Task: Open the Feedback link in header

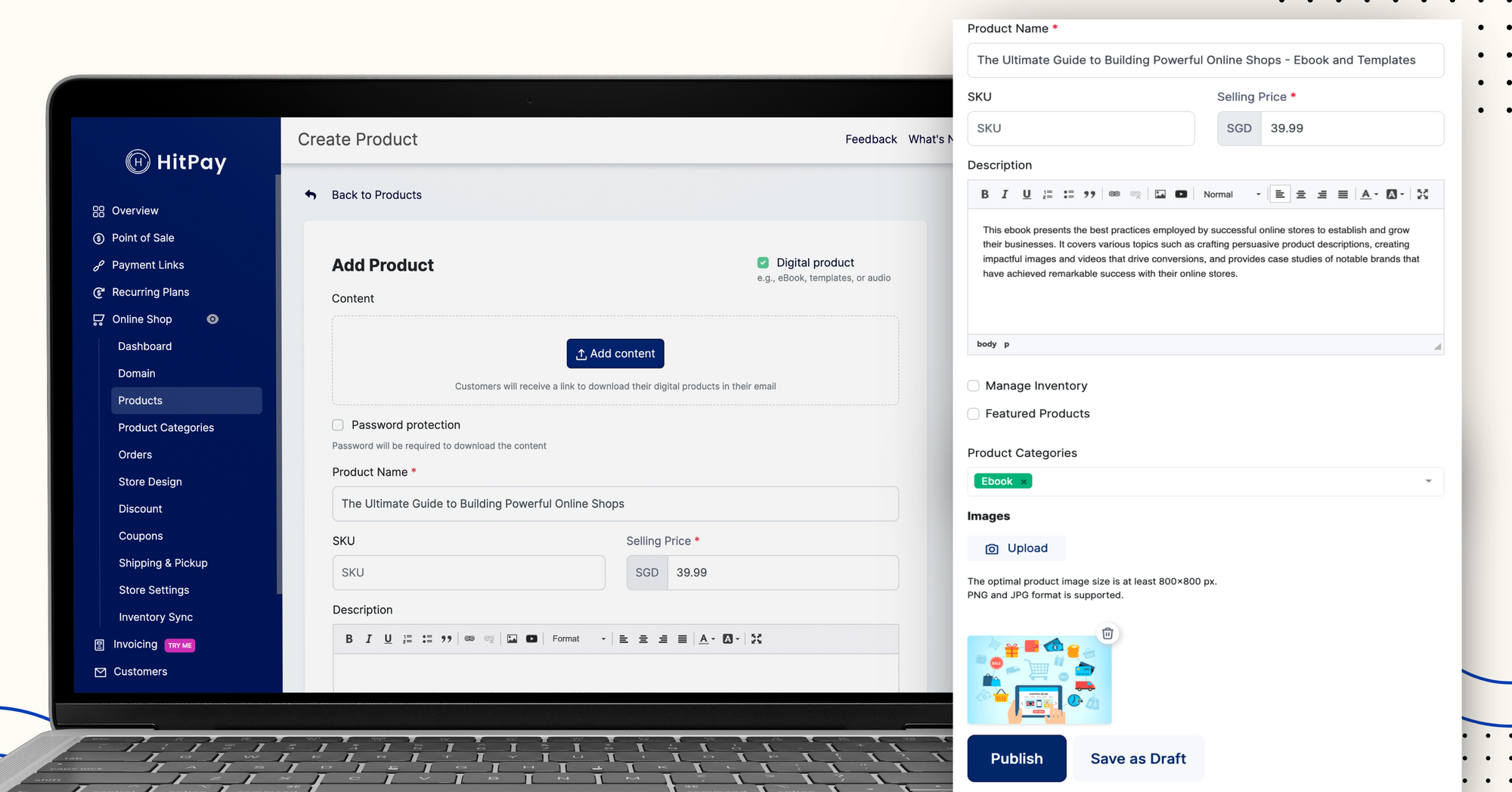Action: (x=871, y=139)
